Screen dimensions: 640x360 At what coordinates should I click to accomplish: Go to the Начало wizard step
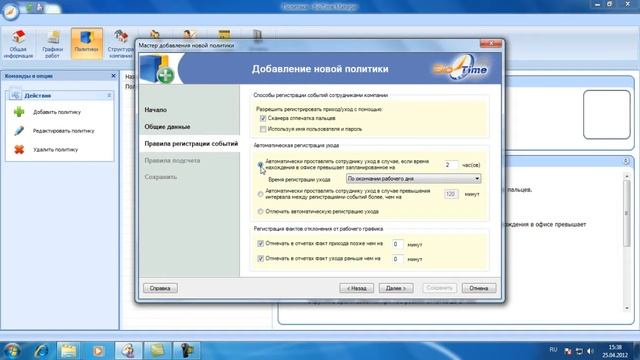click(x=156, y=110)
